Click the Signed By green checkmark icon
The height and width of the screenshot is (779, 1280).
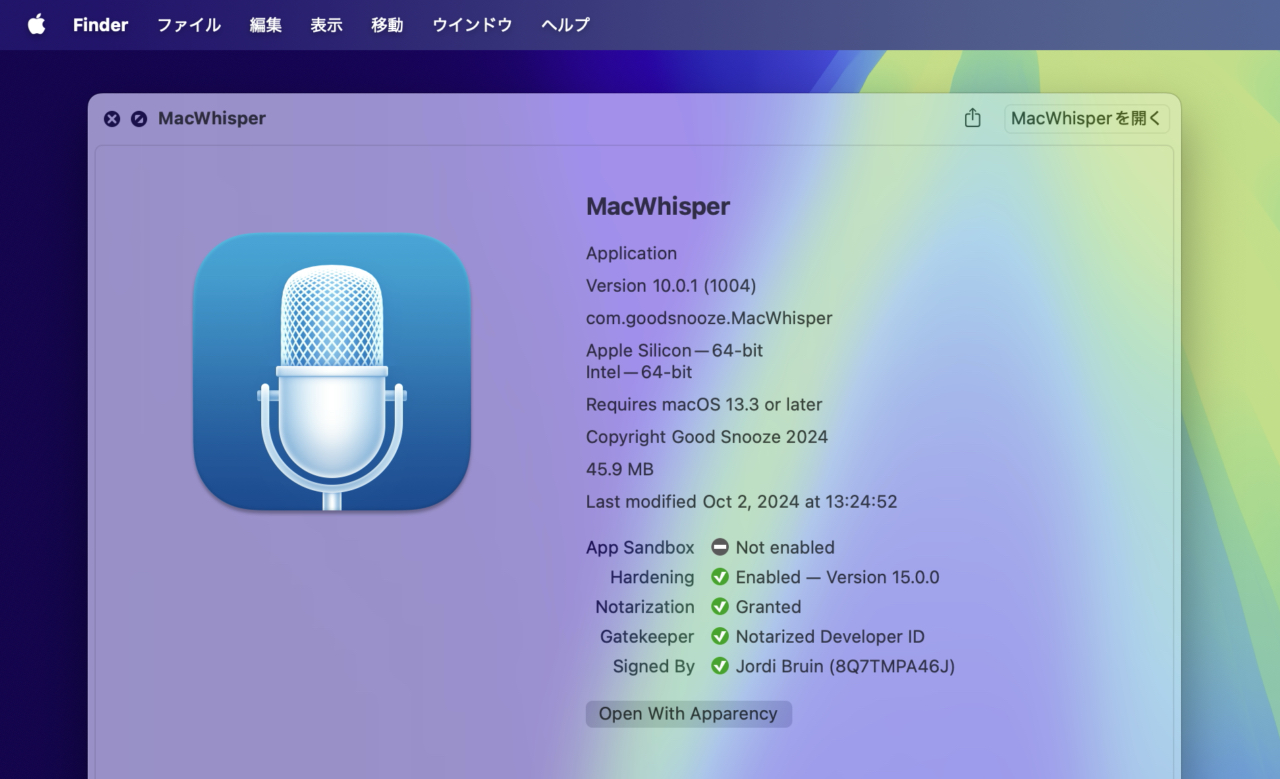pos(720,666)
